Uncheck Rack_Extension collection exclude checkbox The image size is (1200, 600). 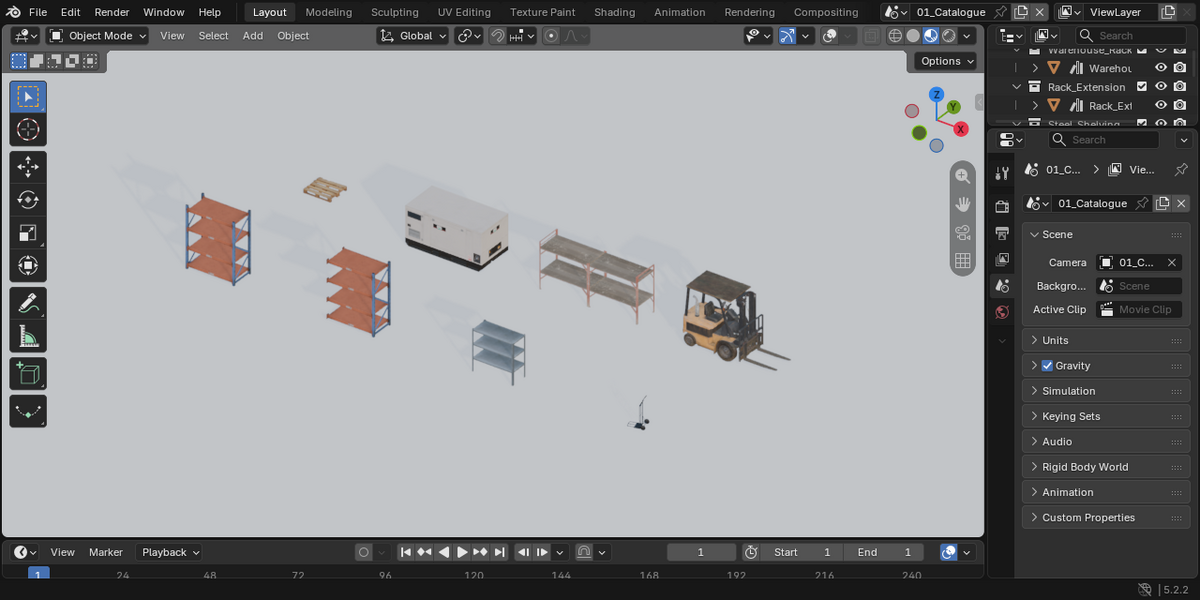pos(1142,87)
